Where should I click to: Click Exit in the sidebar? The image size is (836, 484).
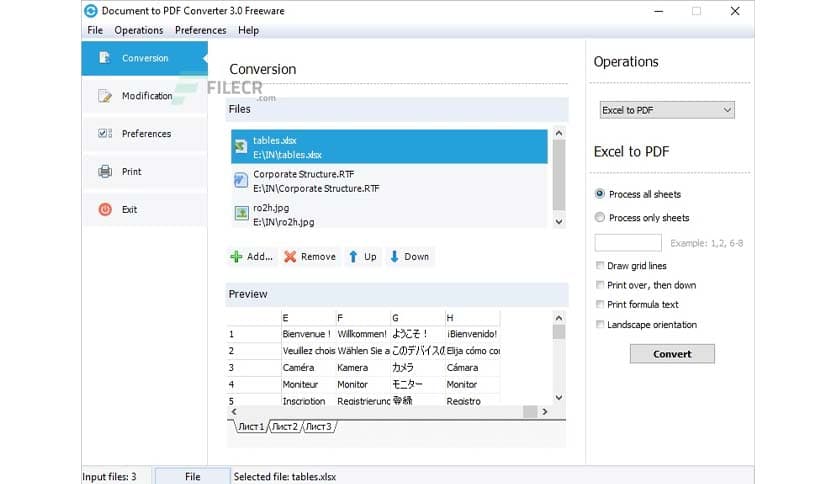[x=144, y=209]
